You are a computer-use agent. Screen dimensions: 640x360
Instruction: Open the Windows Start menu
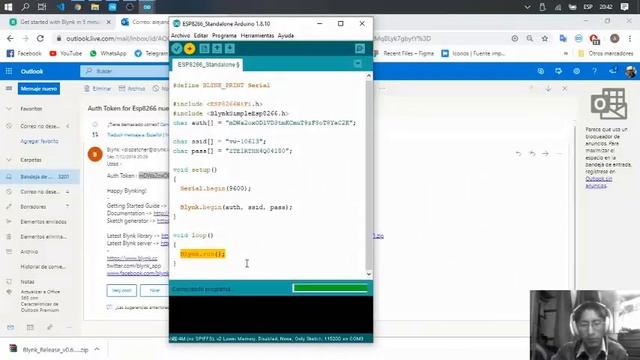(x=8, y=7)
